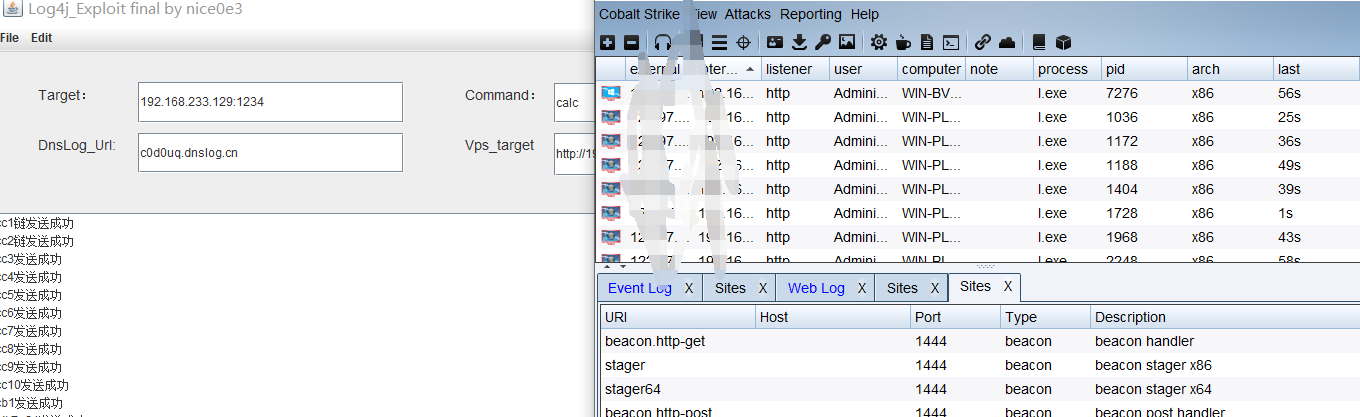Click beacon icon in the pid 1188 row
Screen dimensions: 1360x417
click(x=611, y=165)
